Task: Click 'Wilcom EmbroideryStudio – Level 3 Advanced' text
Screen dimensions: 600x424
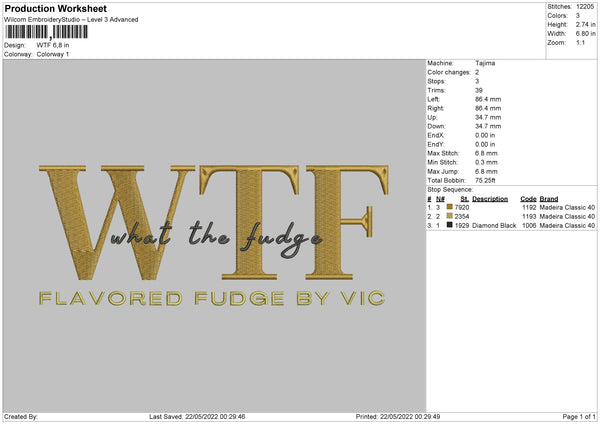Action: click(71, 20)
